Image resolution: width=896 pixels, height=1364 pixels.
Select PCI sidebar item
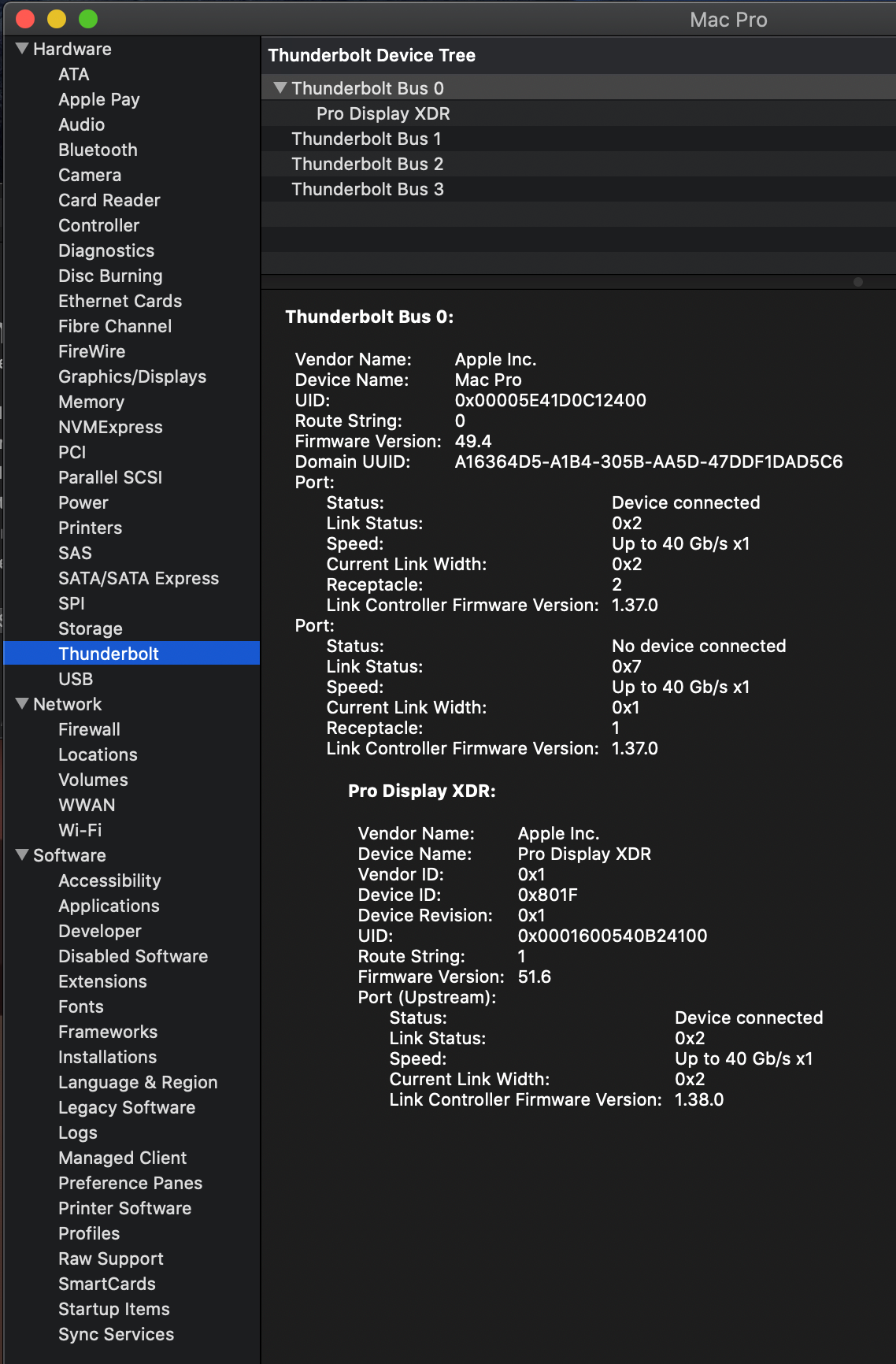pos(72,452)
